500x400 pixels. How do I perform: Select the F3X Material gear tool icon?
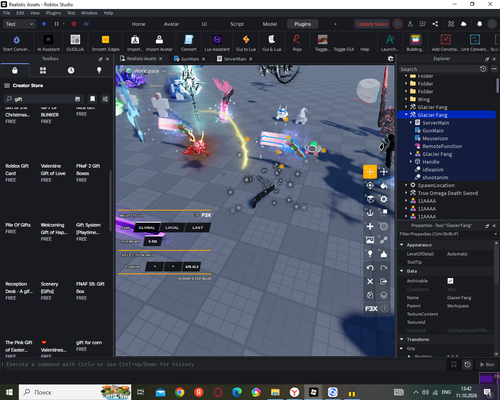(384, 199)
